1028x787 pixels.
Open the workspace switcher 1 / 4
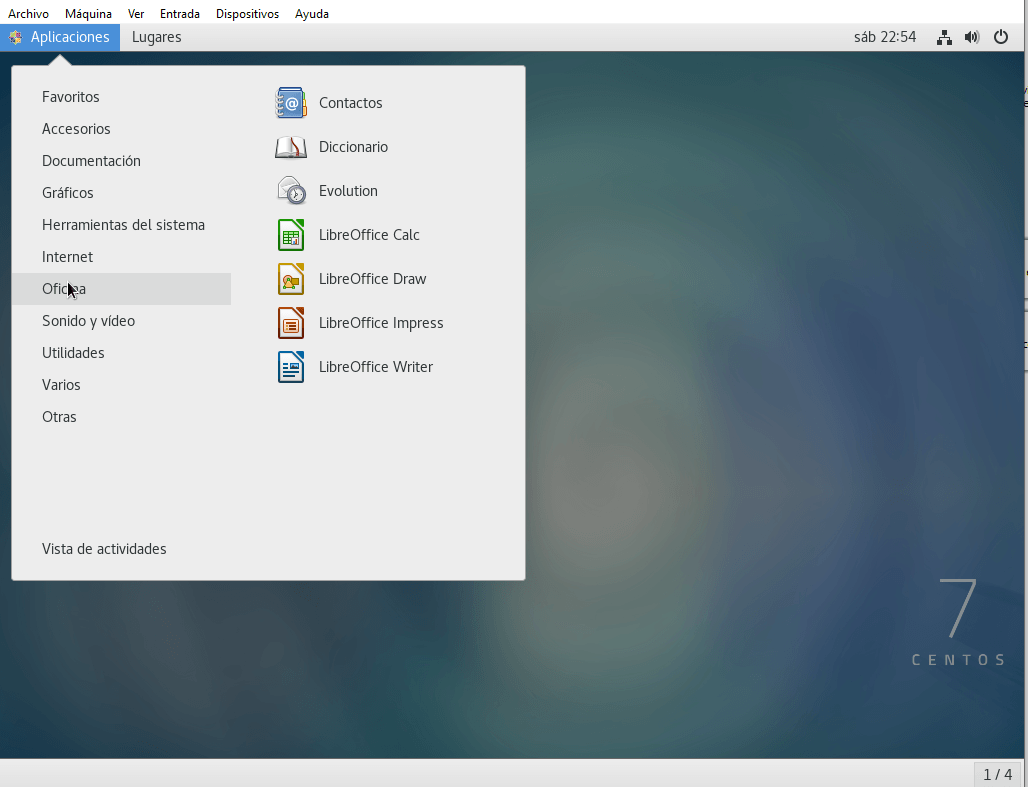pyautogui.click(x=998, y=775)
